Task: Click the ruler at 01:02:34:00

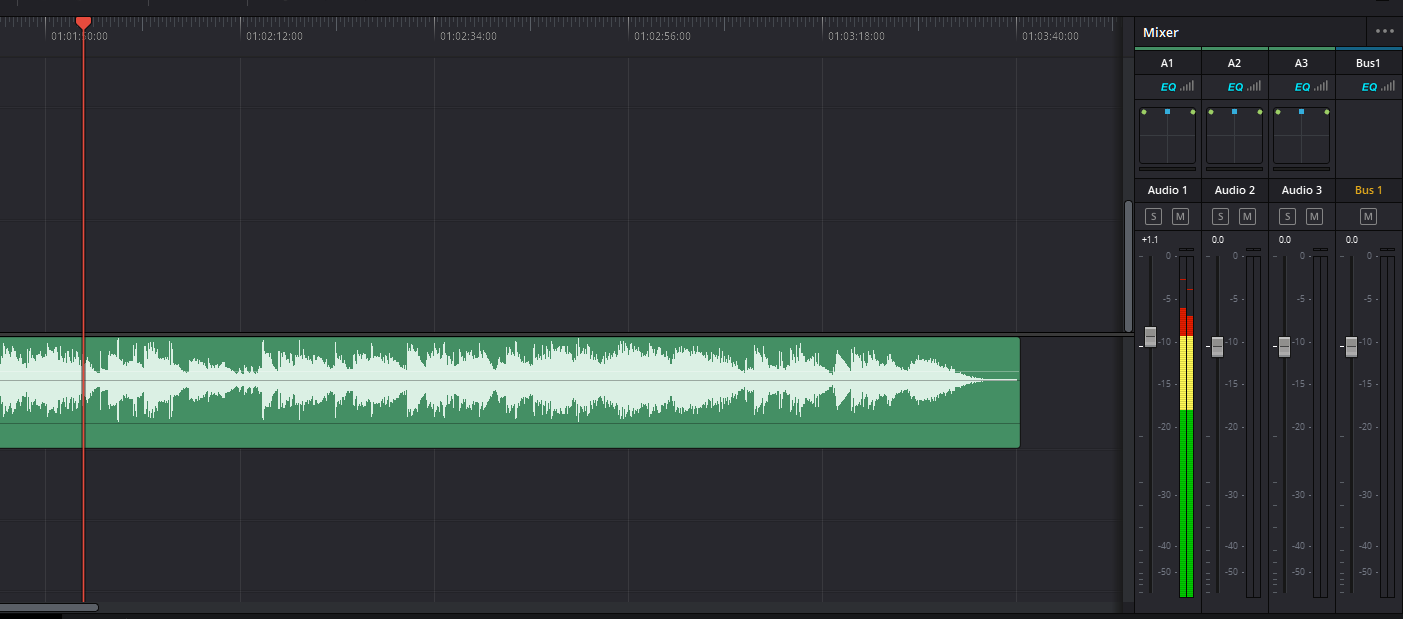Action: pos(468,36)
